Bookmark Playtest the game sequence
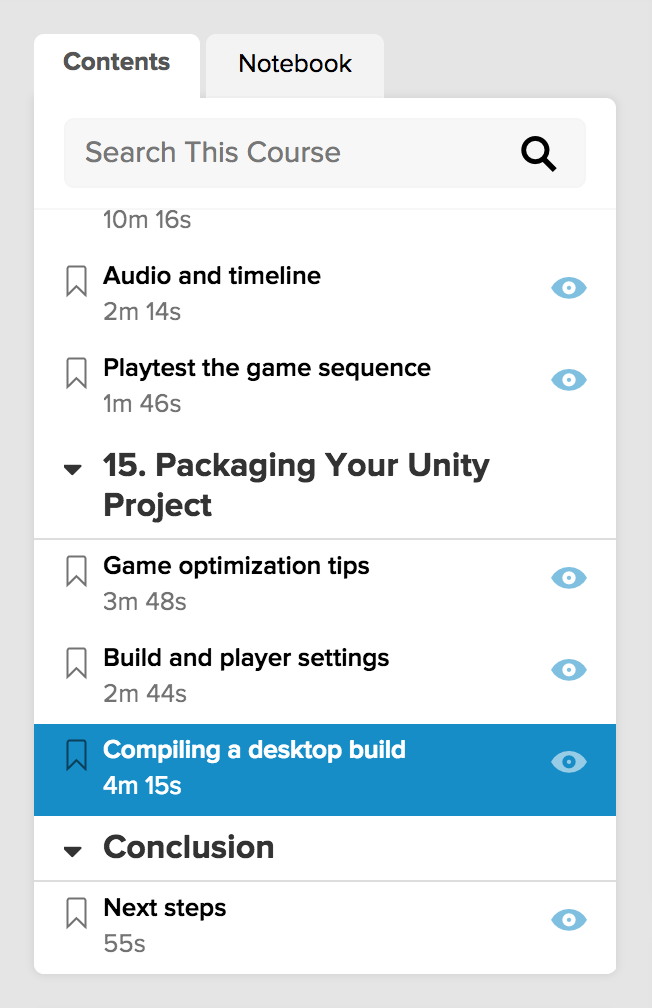652x1008 pixels. click(77, 373)
